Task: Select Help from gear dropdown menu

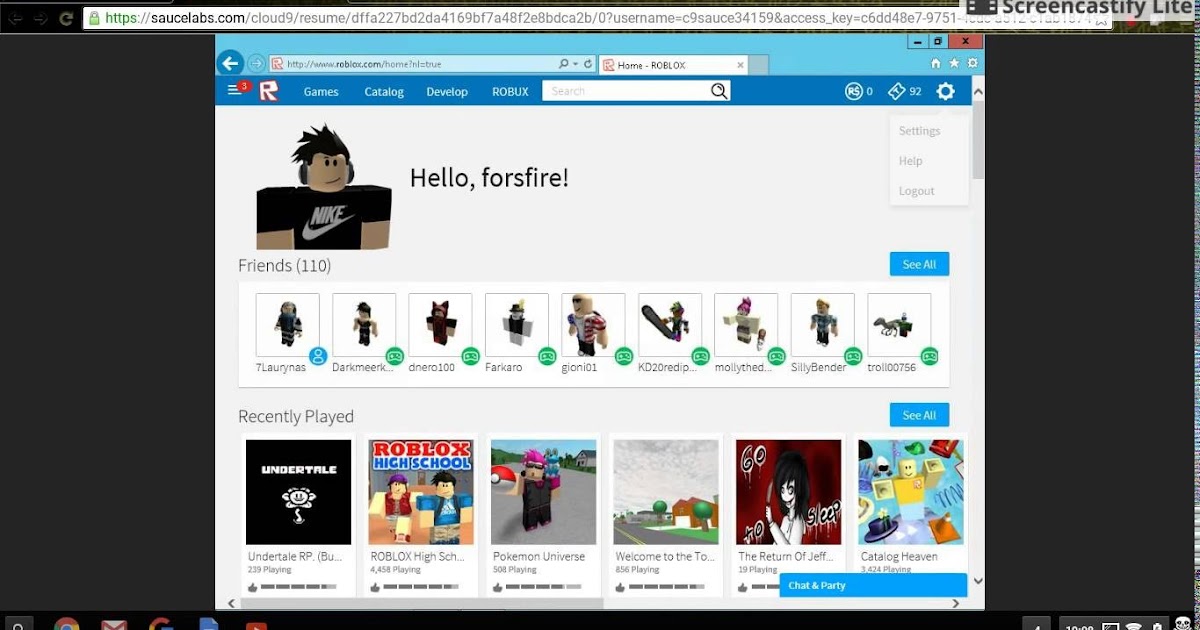Action: 910,161
